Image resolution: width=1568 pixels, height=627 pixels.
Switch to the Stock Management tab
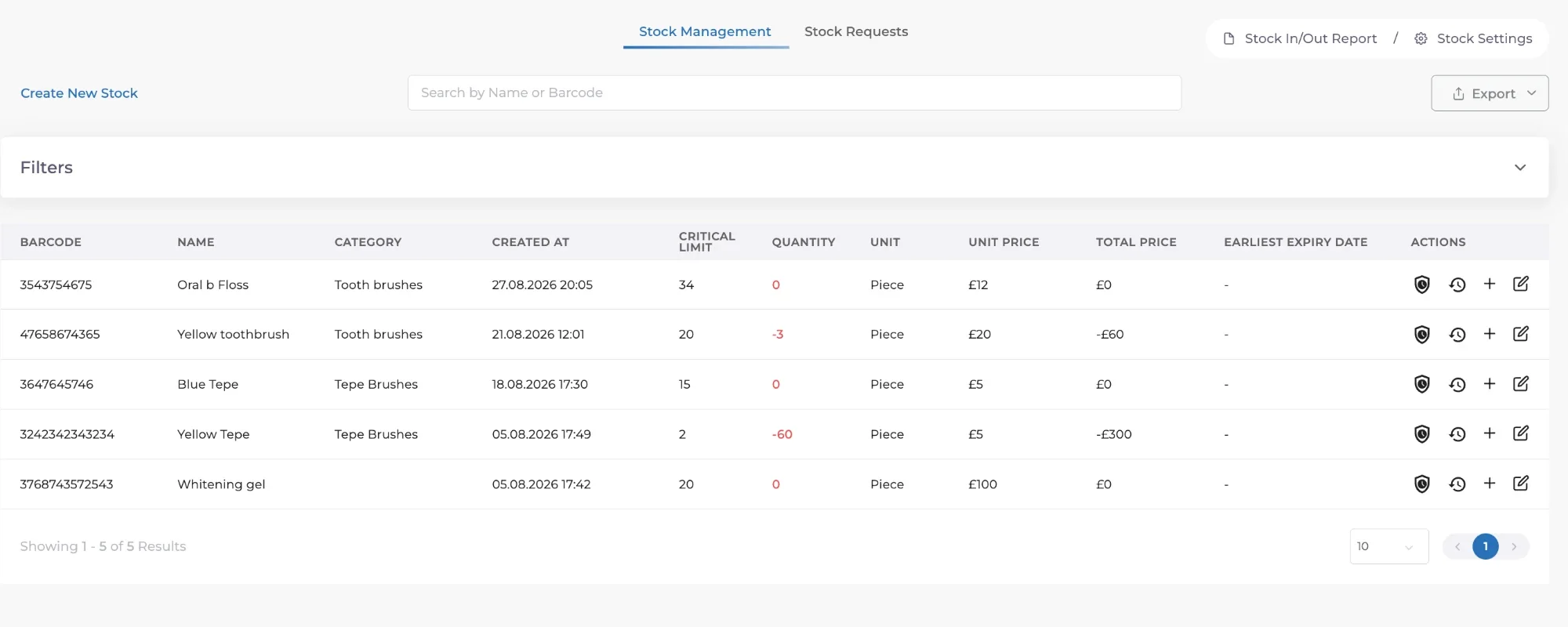[x=705, y=31]
